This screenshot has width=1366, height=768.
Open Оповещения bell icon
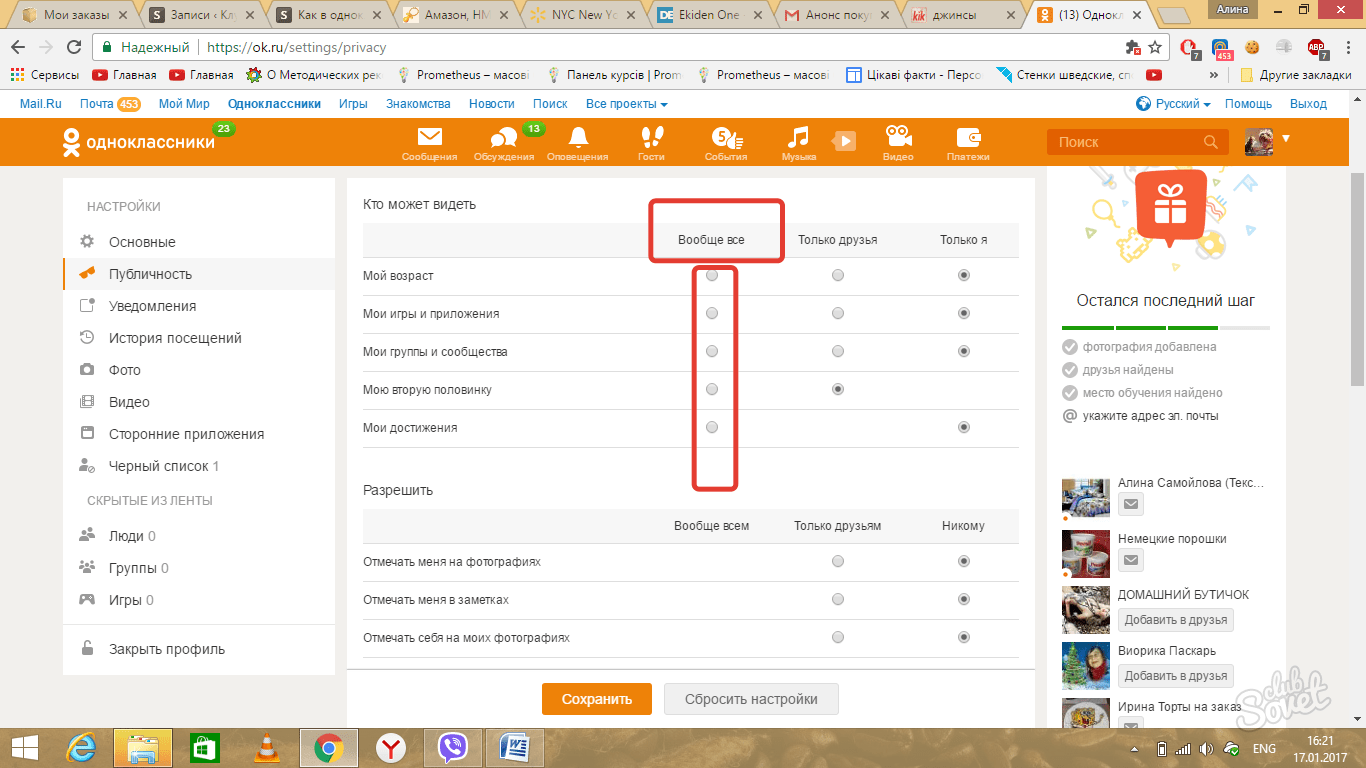pos(578,138)
